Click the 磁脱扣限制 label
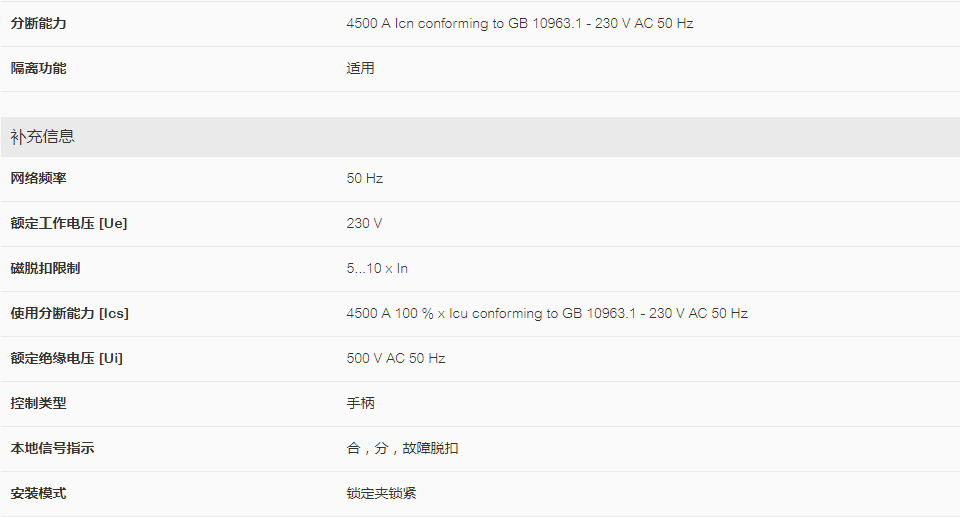Viewport: 960px width, 517px height. [x=45, y=268]
